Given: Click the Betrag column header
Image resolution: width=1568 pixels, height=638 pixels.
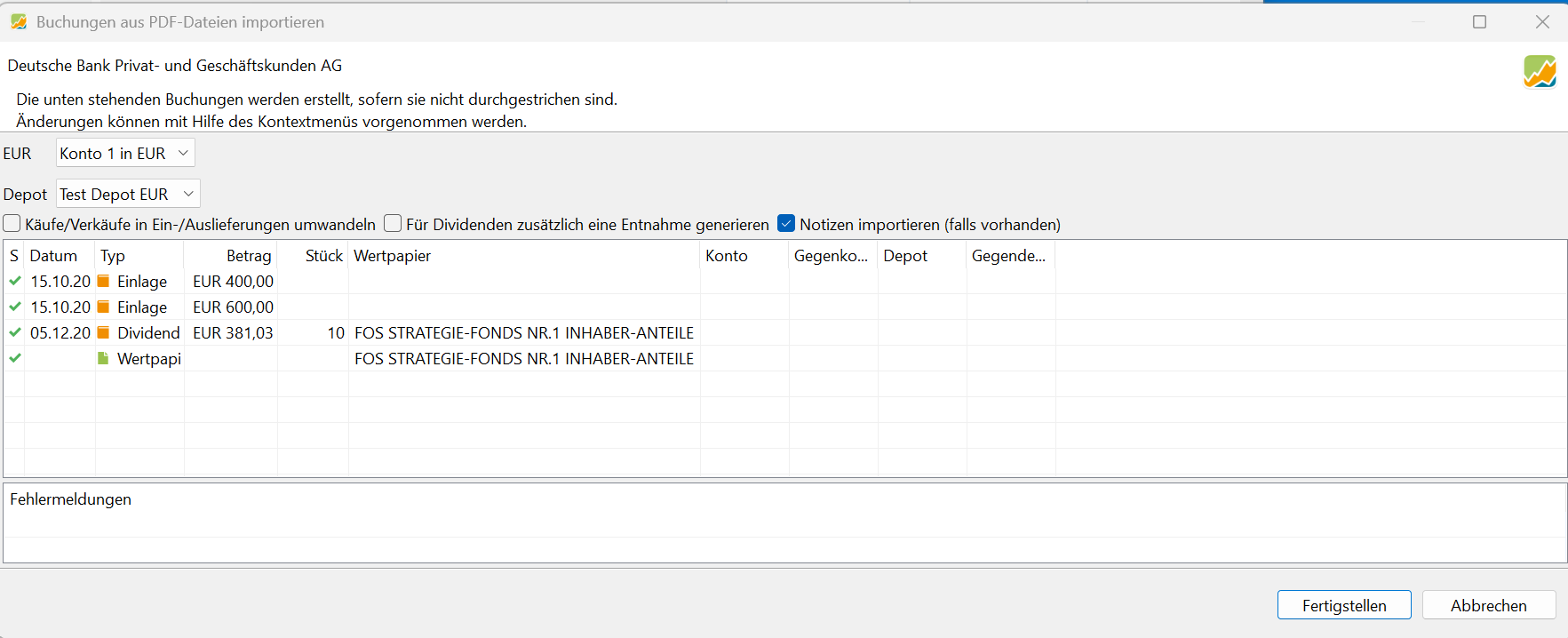Looking at the screenshot, I should coord(248,256).
